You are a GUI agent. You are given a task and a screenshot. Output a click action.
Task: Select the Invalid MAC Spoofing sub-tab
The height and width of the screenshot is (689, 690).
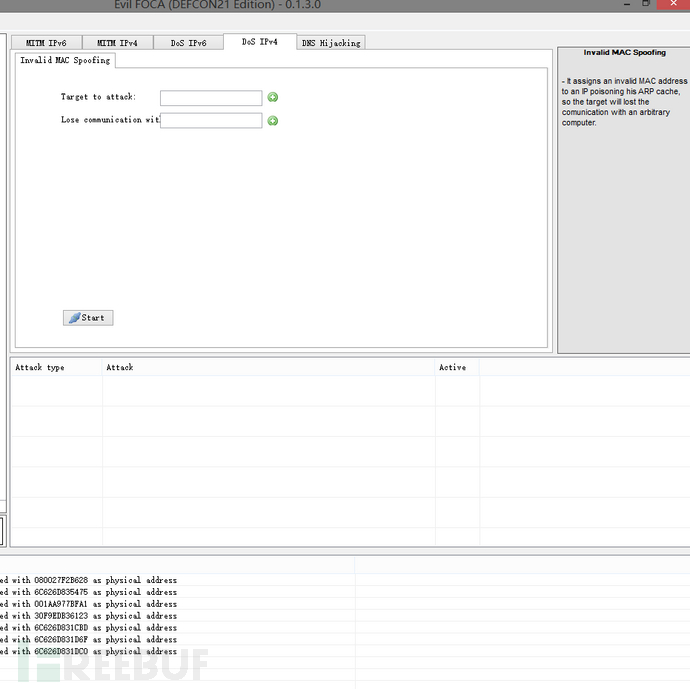click(x=65, y=60)
